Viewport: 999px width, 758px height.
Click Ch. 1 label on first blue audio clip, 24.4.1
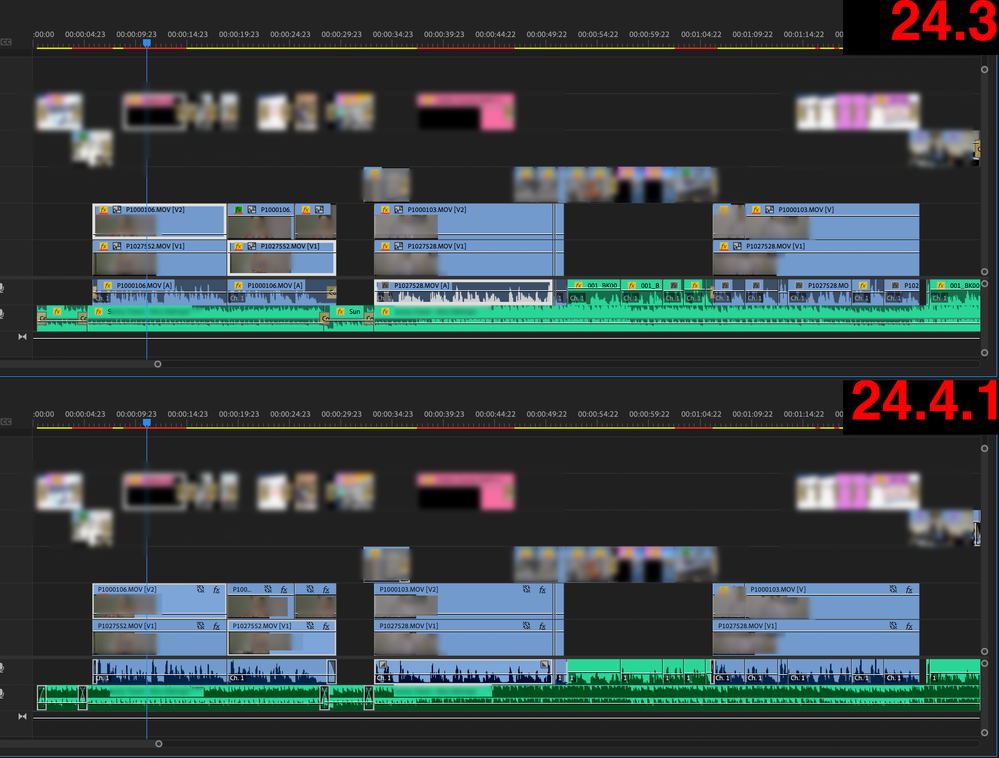pos(101,679)
